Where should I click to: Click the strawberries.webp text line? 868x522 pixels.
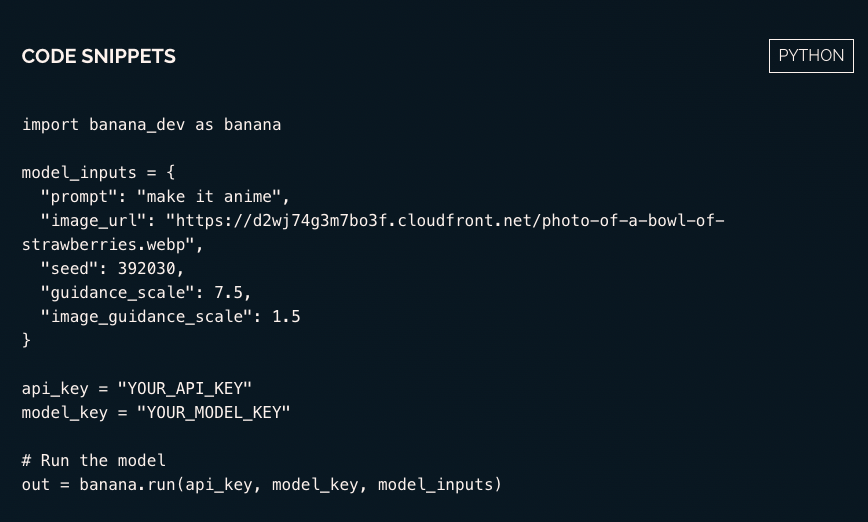tap(112, 245)
